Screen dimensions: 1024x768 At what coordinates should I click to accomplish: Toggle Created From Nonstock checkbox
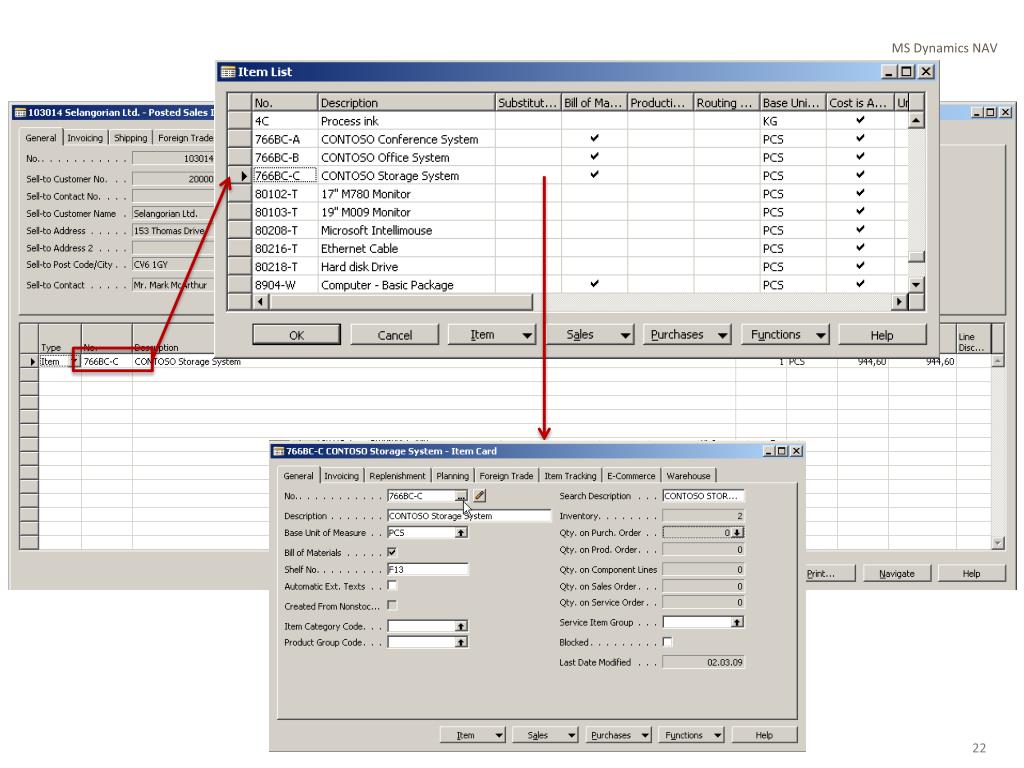[392, 605]
